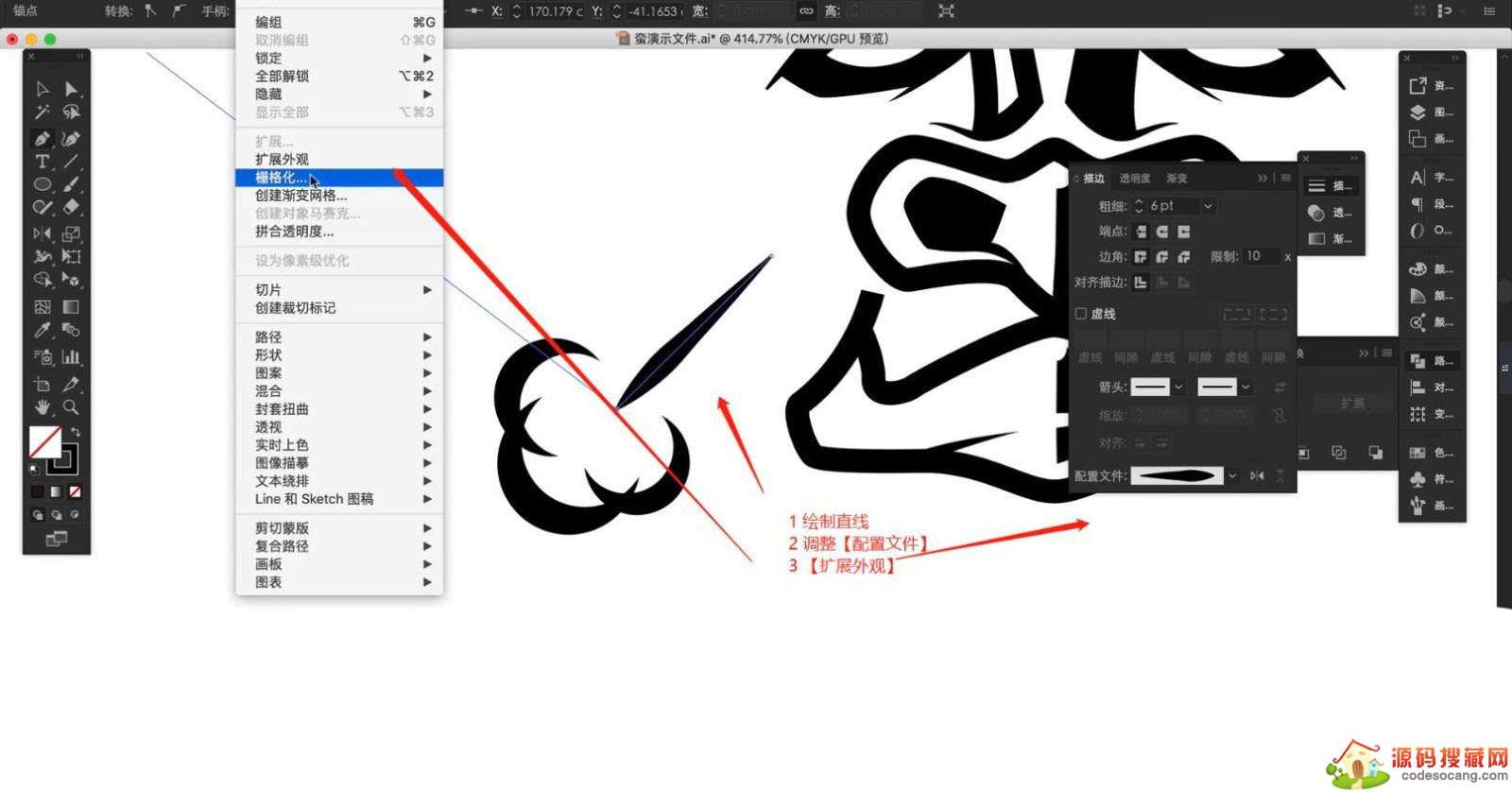Image resolution: width=1512 pixels, height=792 pixels.
Task: Select round cap stroke option
Action: tap(1162, 232)
